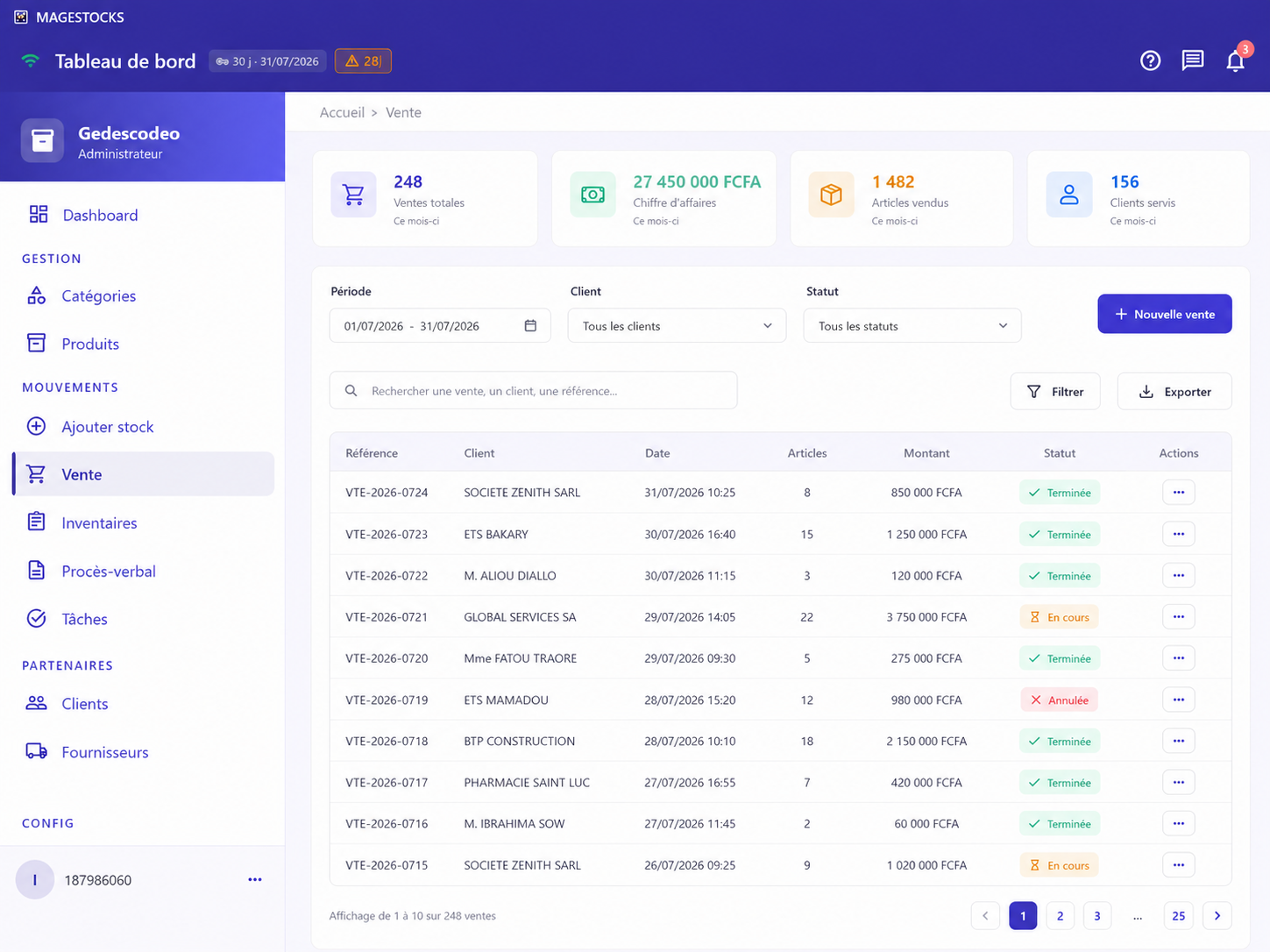Select the Vente sidebar item
The width and height of the screenshot is (1270, 952).
(144, 474)
